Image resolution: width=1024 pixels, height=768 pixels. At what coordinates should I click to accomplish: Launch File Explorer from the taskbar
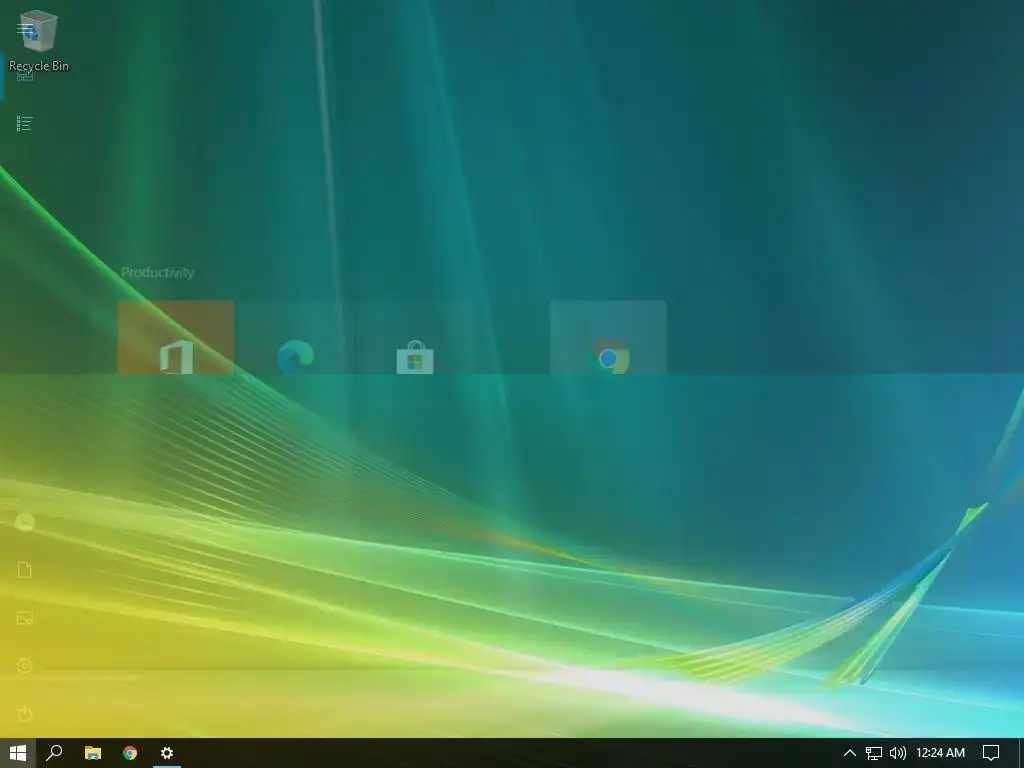(93, 753)
